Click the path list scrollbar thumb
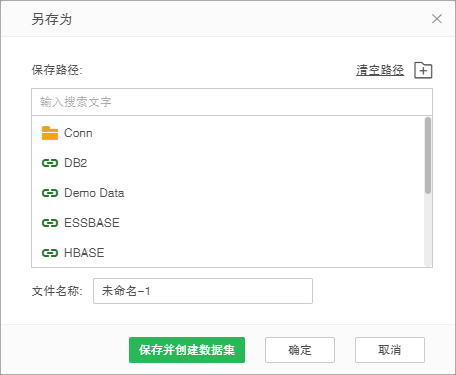This screenshot has height=375, width=456. 428,155
